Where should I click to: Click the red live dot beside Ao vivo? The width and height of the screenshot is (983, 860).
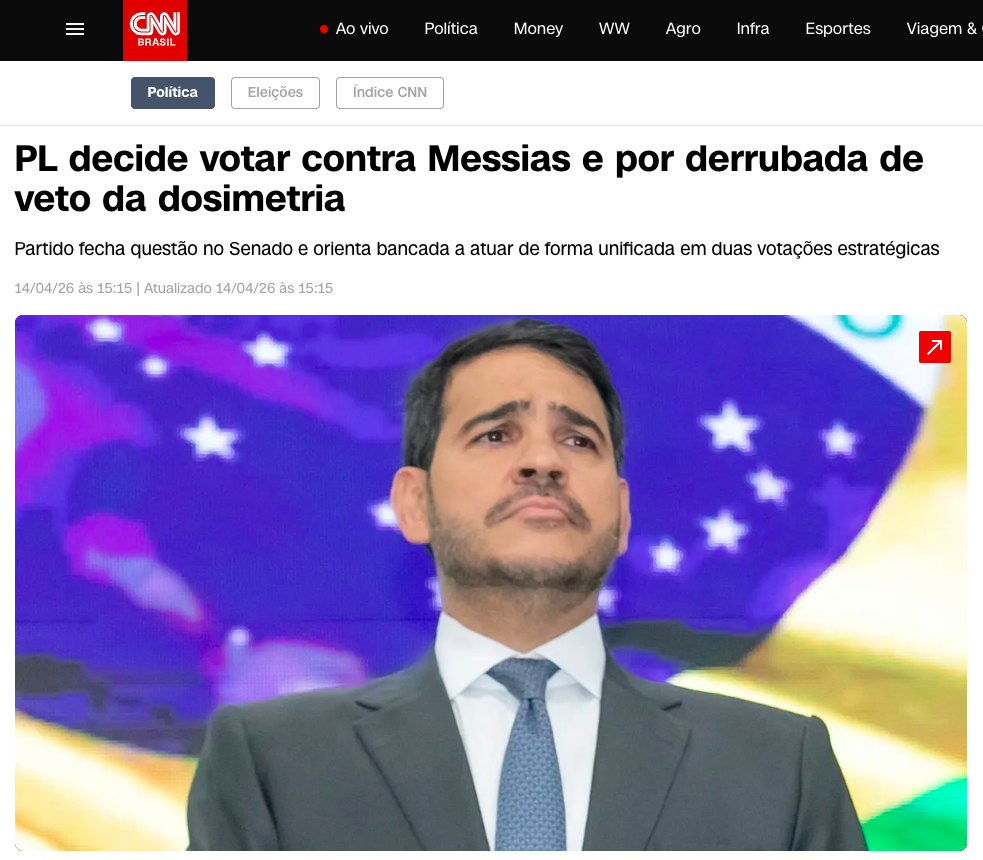324,29
